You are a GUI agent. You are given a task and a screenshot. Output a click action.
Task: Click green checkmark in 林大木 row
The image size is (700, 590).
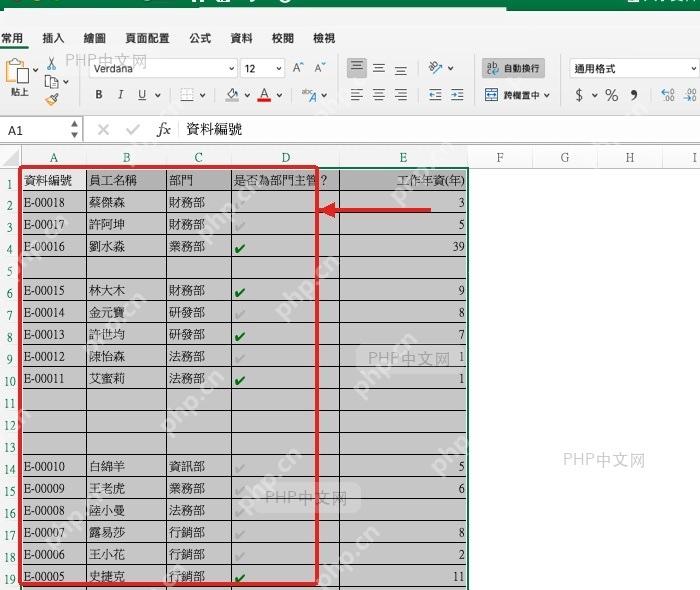tap(240, 293)
